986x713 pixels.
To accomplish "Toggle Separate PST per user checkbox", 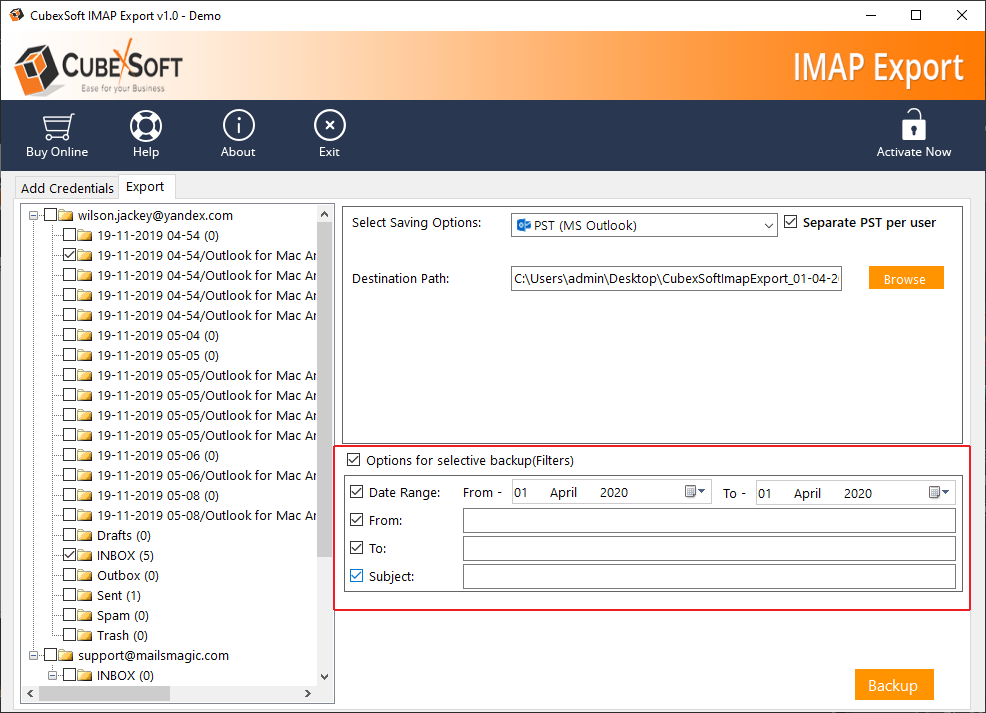I will [791, 222].
